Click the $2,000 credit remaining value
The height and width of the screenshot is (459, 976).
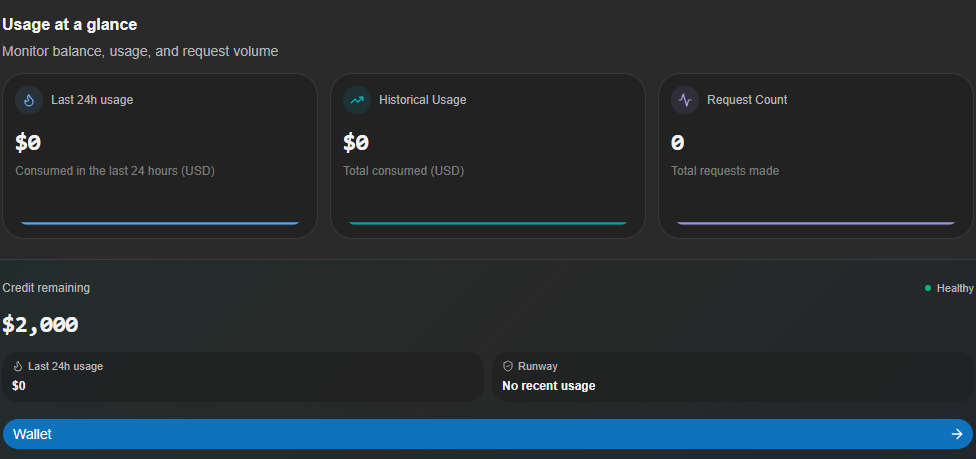[40, 324]
